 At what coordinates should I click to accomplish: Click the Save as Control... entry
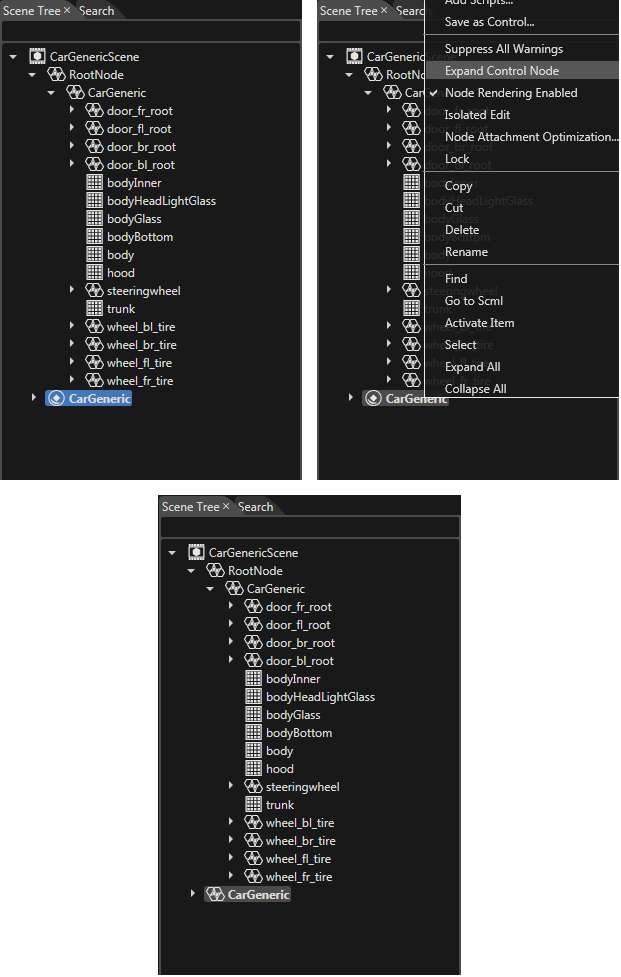point(490,22)
